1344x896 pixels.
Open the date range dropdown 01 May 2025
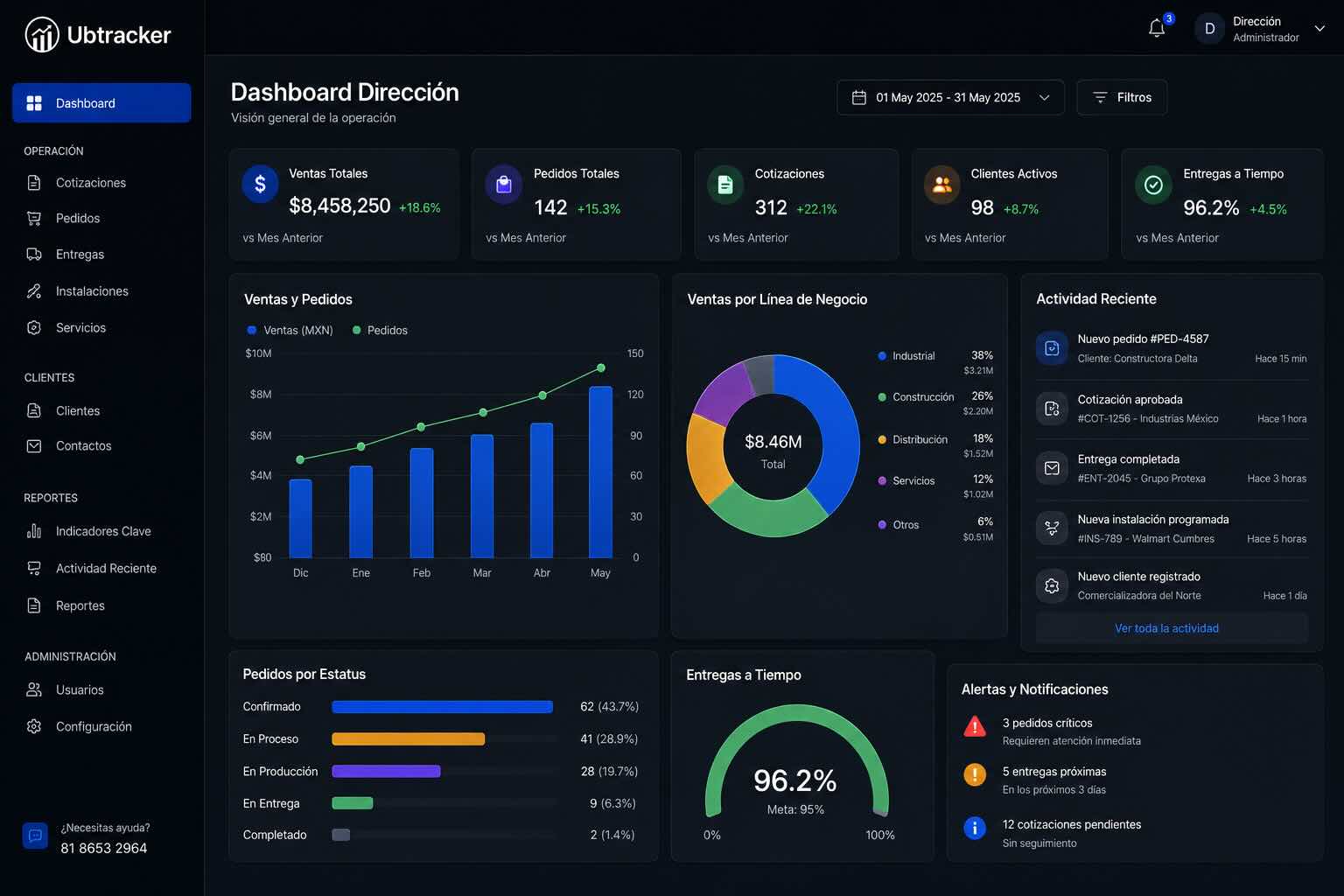click(950, 97)
